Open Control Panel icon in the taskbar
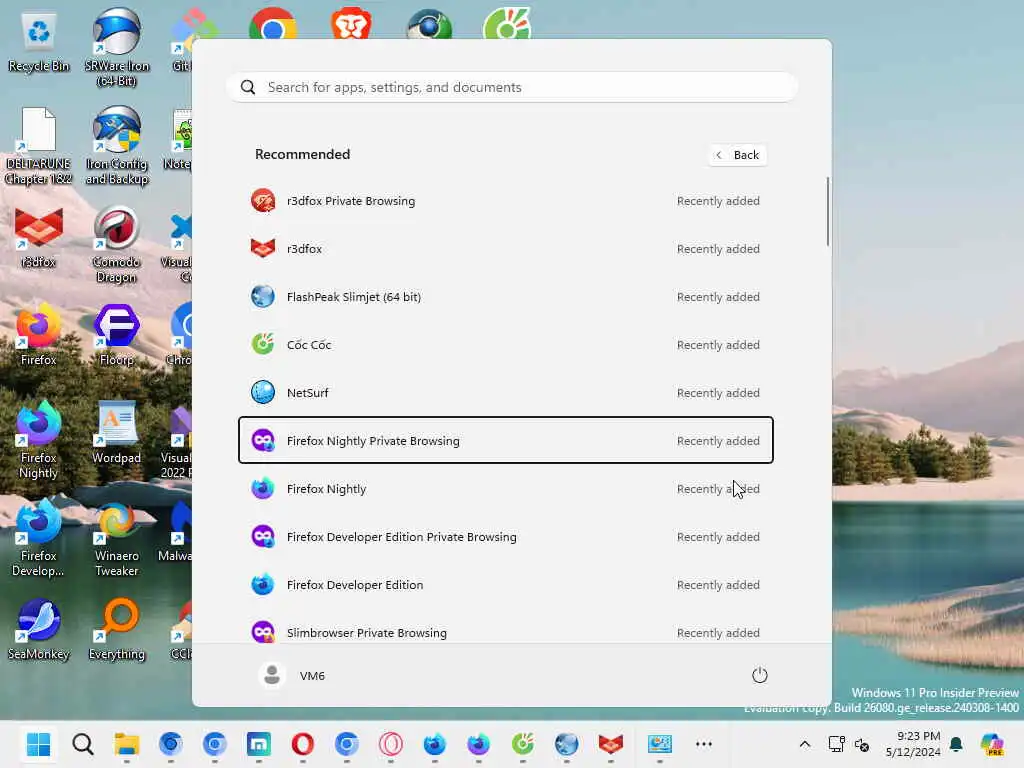This screenshot has width=1024, height=768. 660,744
